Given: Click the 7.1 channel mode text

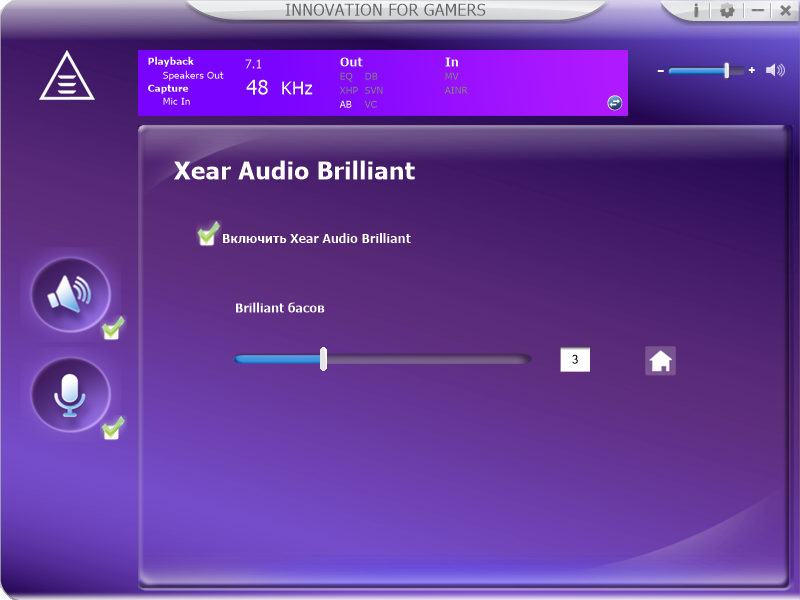Looking at the screenshot, I should click(x=253, y=64).
